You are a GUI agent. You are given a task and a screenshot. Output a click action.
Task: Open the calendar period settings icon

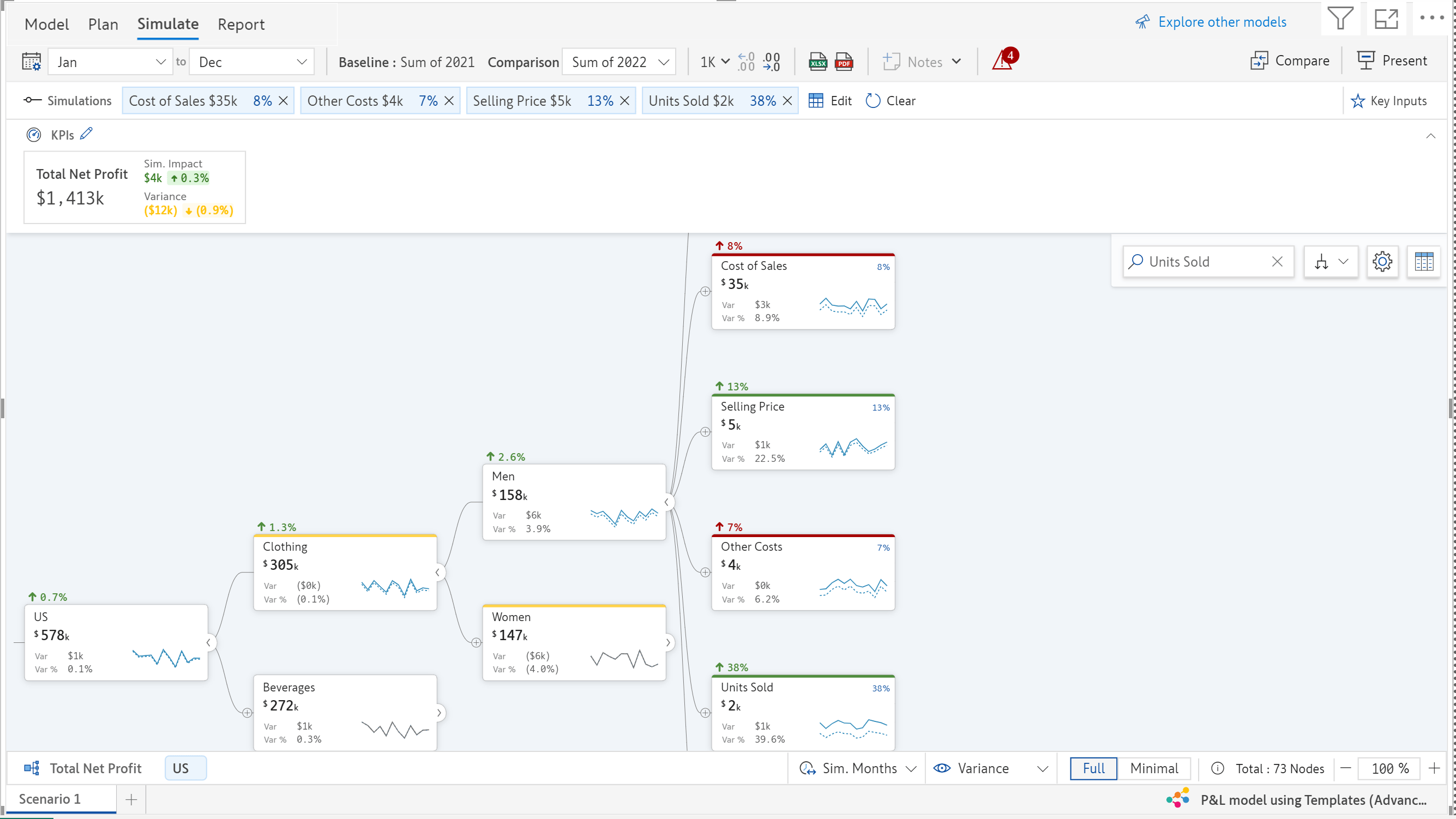pyautogui.click(x=32, y=62)
